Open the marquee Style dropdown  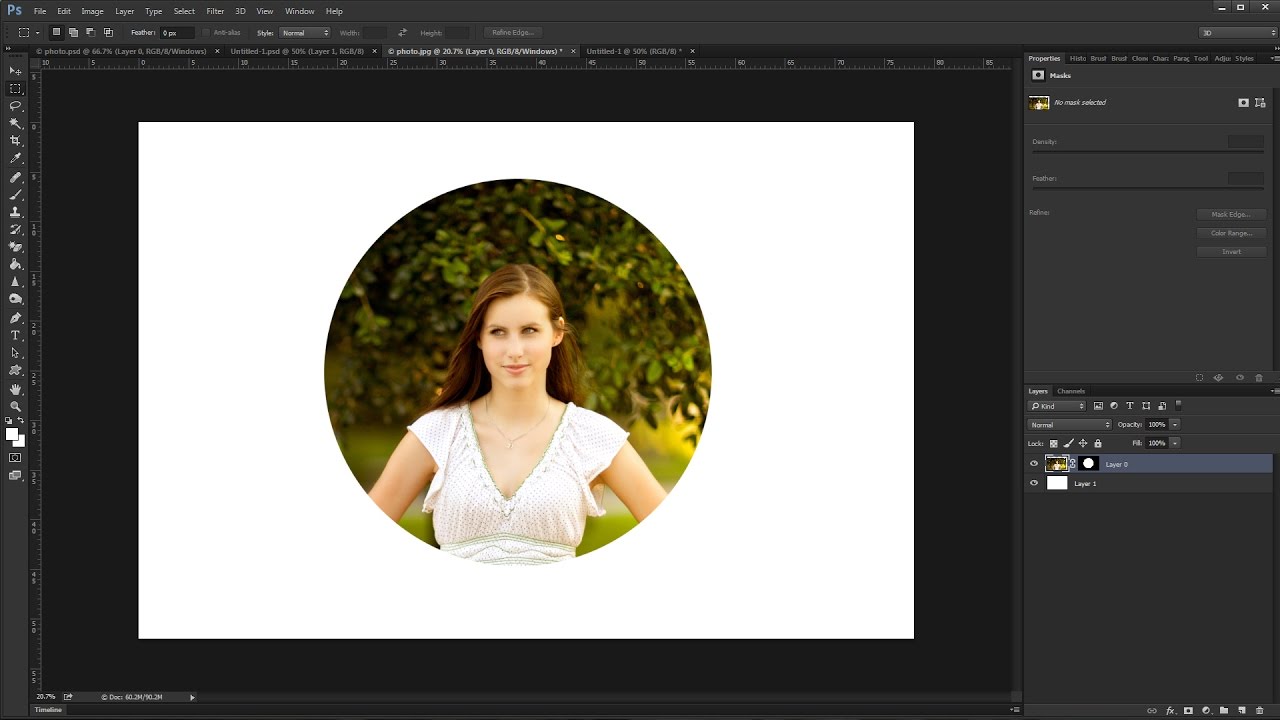pyautogui.click(x=305, y=33)
